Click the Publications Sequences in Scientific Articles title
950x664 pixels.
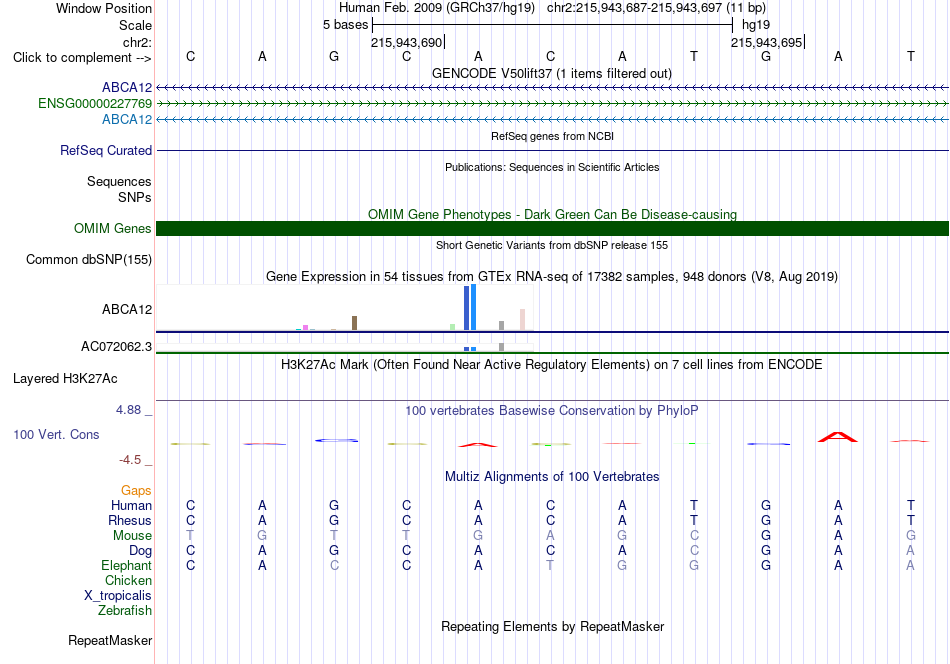pyautogui.click(x=552, y=167)
